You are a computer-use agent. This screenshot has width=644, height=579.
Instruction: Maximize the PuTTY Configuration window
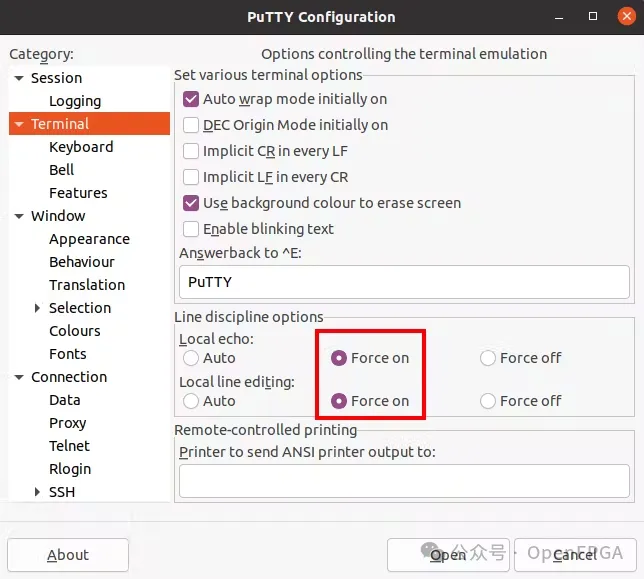(x=593, y=16)
